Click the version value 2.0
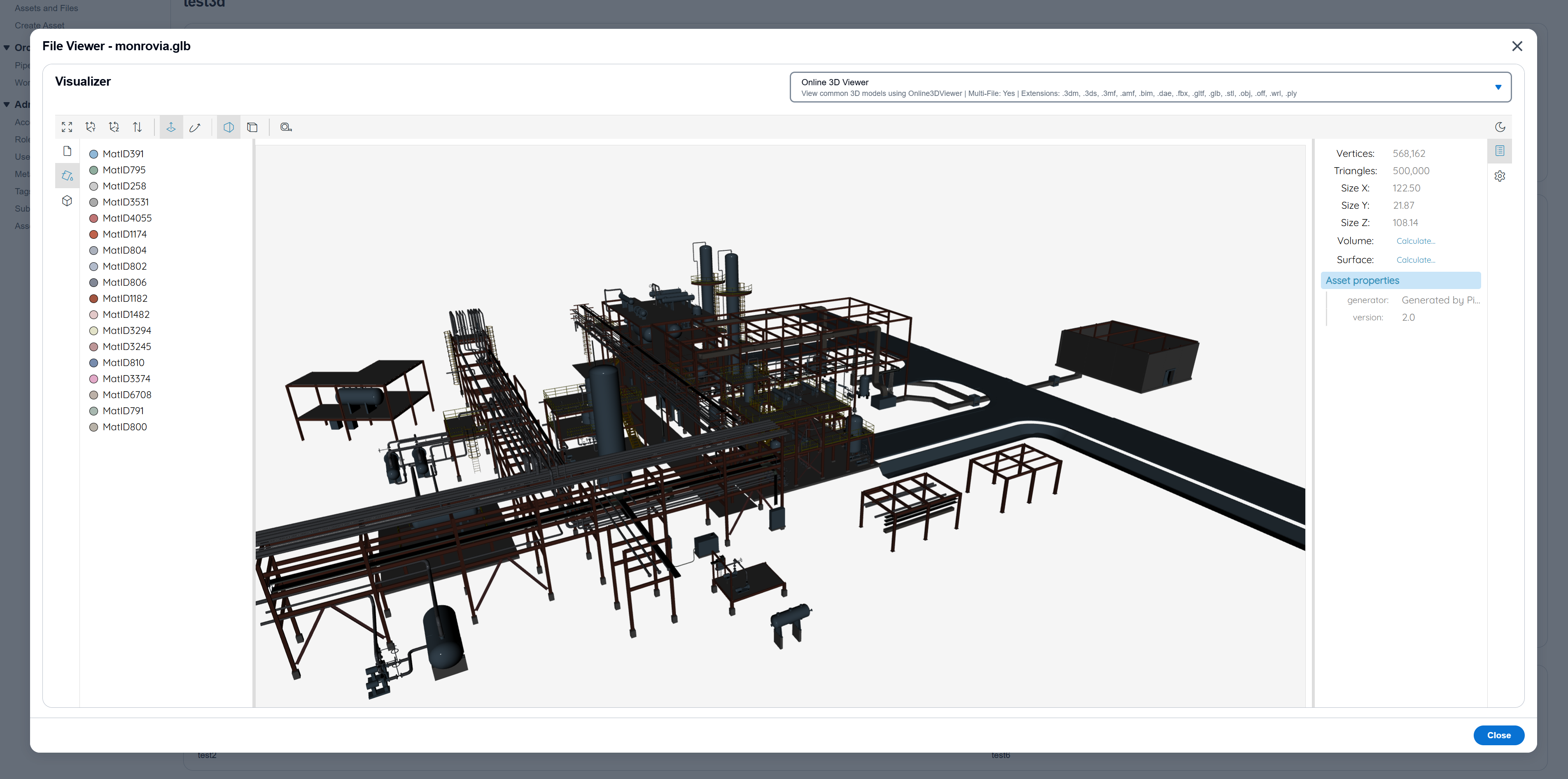The height and width of the screenshot is (779, 1568). [x=1408, y=318]
